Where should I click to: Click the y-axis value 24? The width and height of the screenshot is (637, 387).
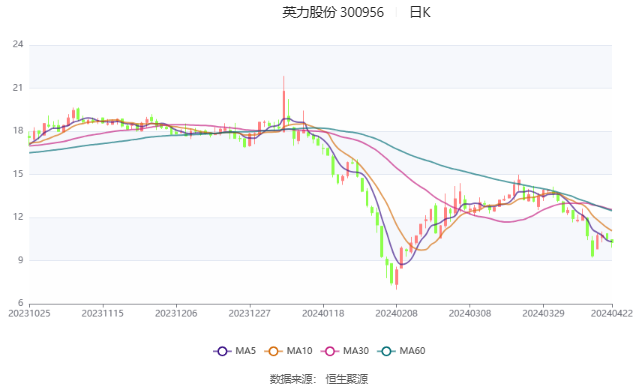tap(18, 44)
